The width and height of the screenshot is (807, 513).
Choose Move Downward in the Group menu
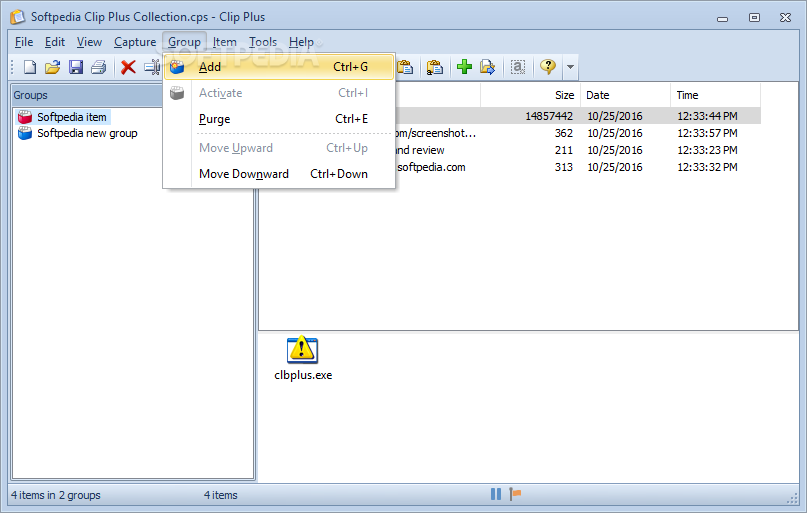(279, 174)
